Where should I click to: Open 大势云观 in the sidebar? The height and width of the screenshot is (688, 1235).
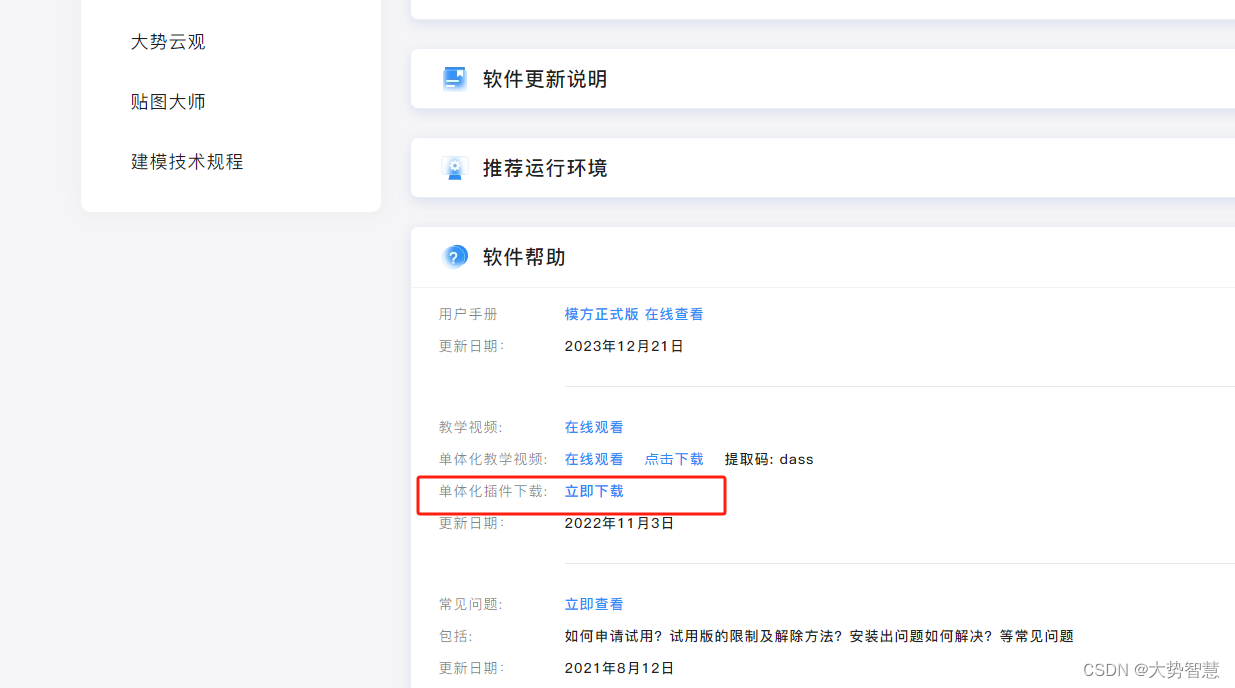(168, 42)
